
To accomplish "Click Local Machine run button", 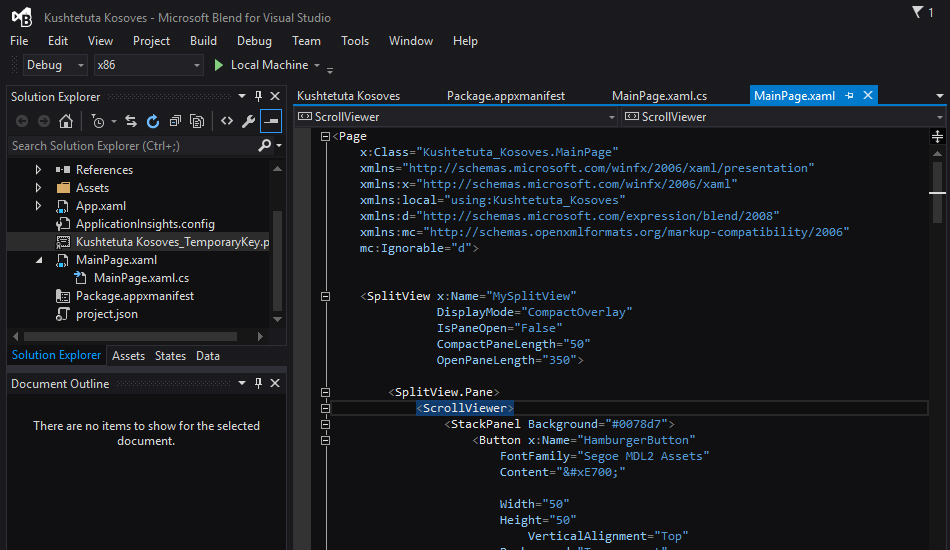I will click(x=263, y=65).
